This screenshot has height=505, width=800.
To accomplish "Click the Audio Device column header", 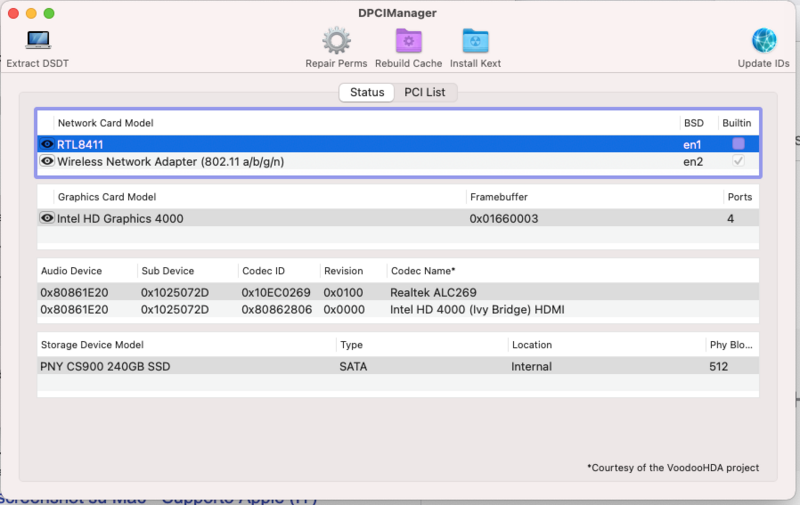I will pyautogui.click(x=71, y=271).
